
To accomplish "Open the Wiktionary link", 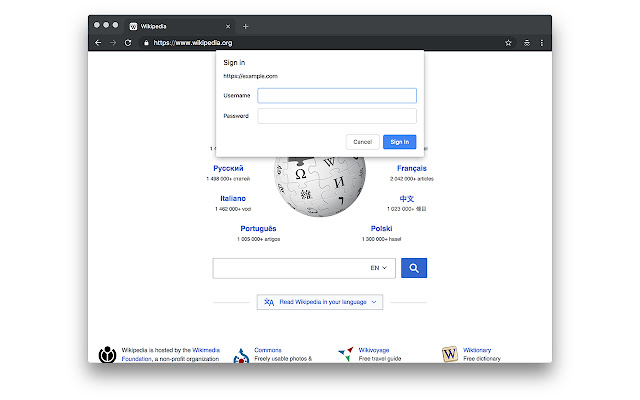I will tap(477, 350).
